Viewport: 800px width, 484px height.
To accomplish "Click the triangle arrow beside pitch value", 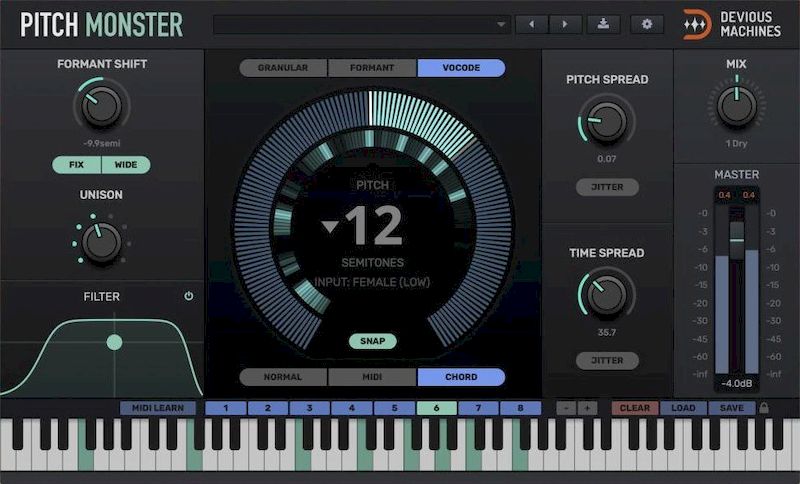I will point(330,227).
